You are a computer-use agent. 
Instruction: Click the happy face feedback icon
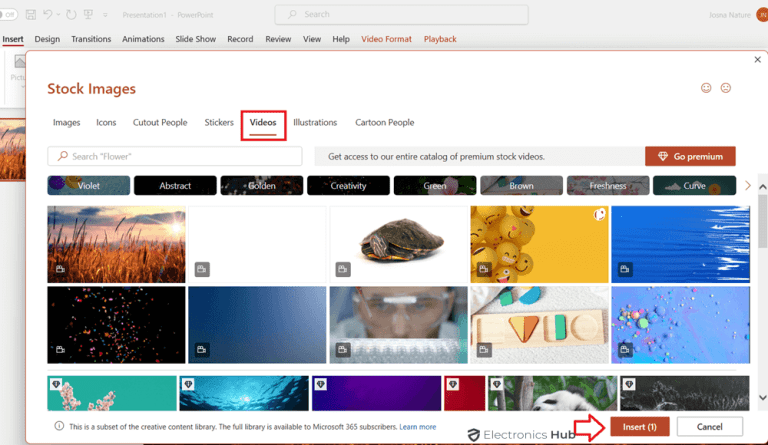(706, 88)
